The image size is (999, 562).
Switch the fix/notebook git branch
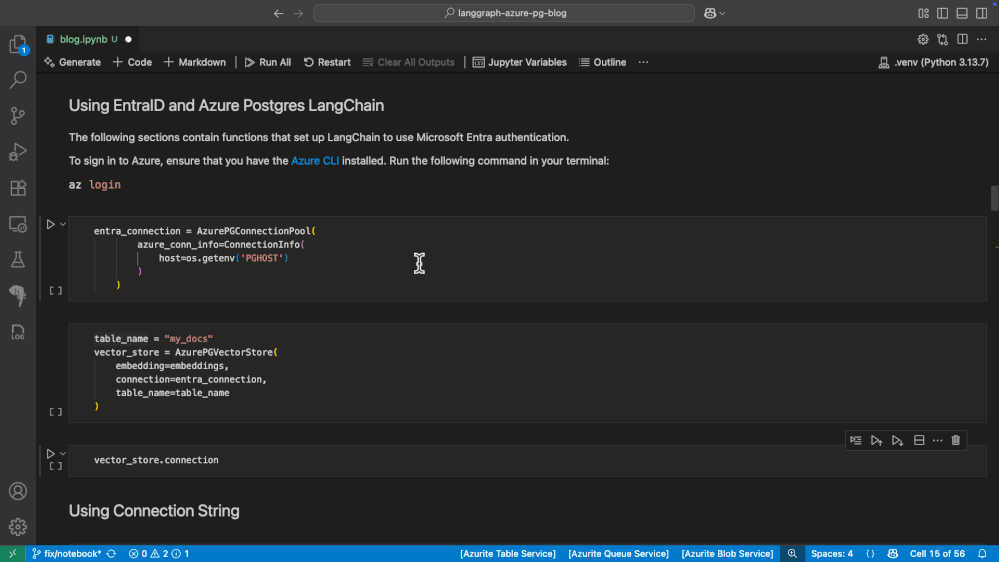67,554
